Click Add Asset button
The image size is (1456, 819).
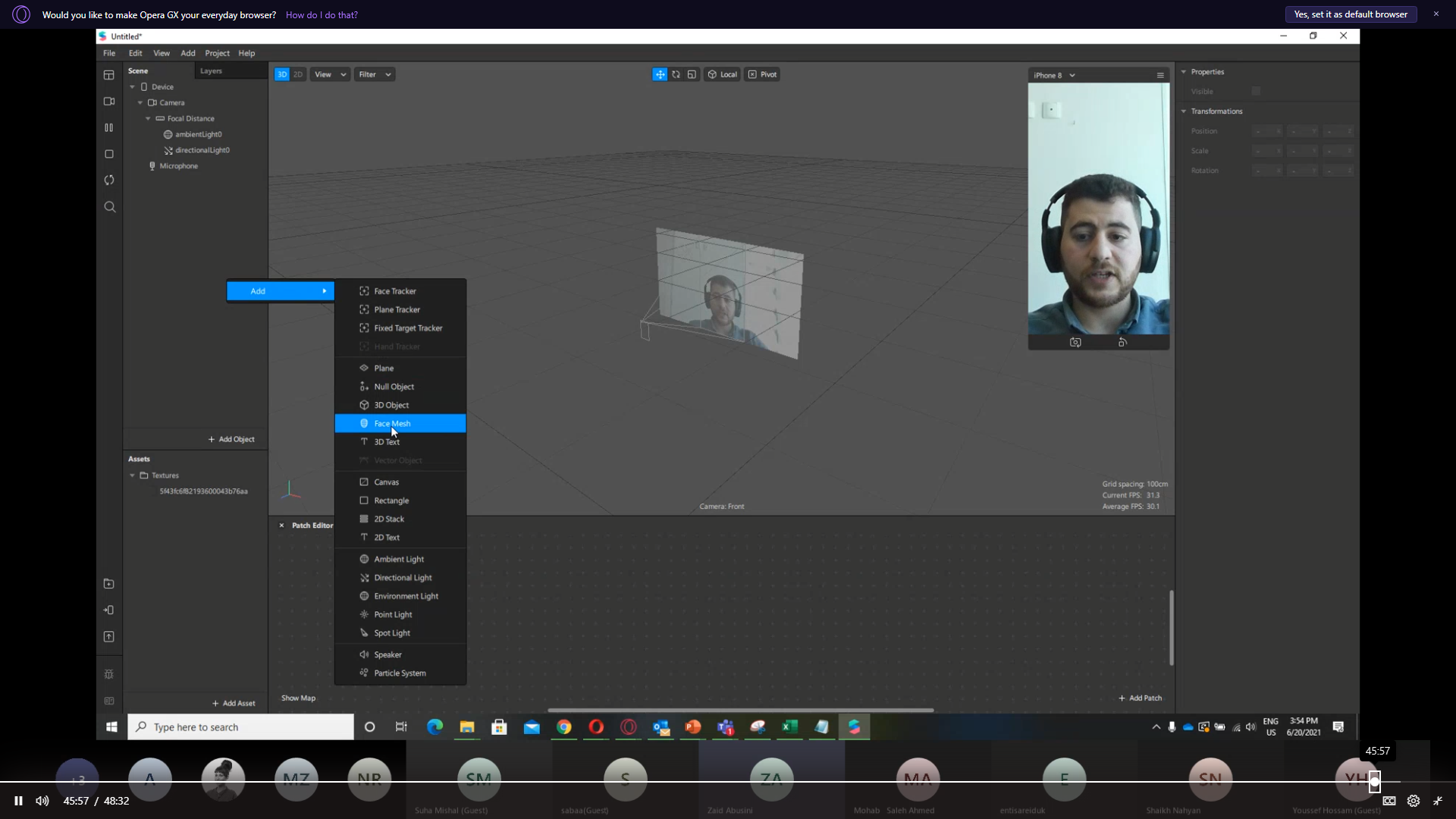[234, 703]
